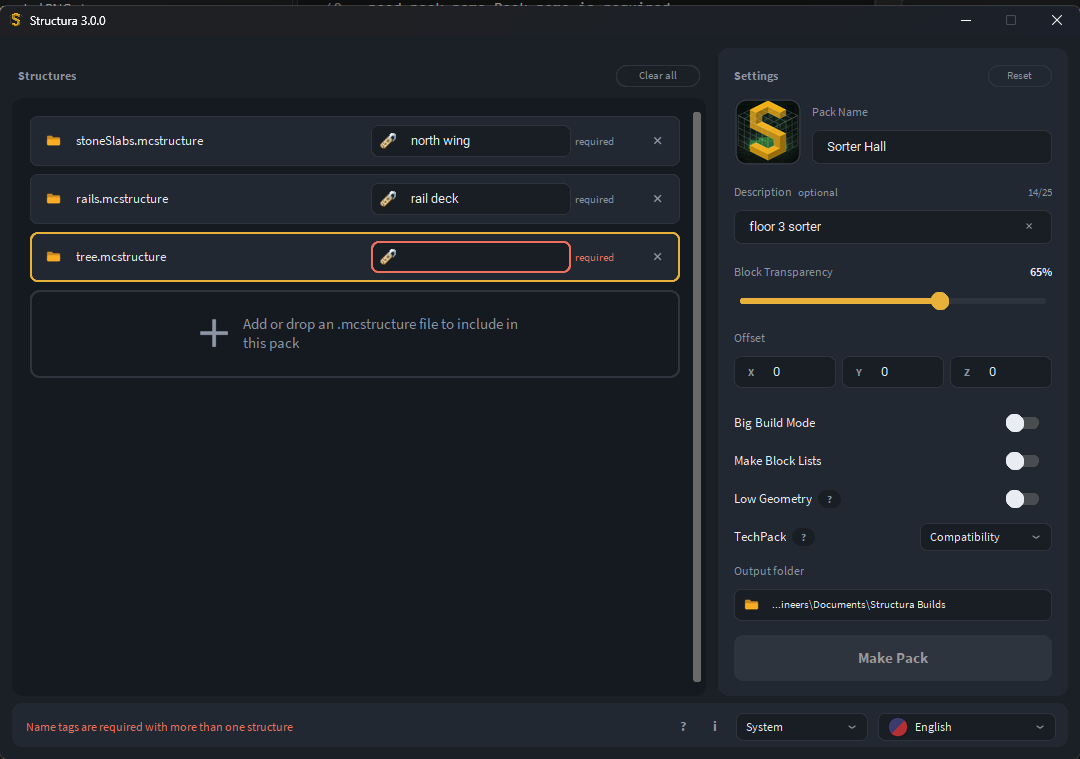Image resolution: width=1080 pixels, height=759 pixels.
Task: Click the Block Transparency slider handle
Action: point(940,301)
